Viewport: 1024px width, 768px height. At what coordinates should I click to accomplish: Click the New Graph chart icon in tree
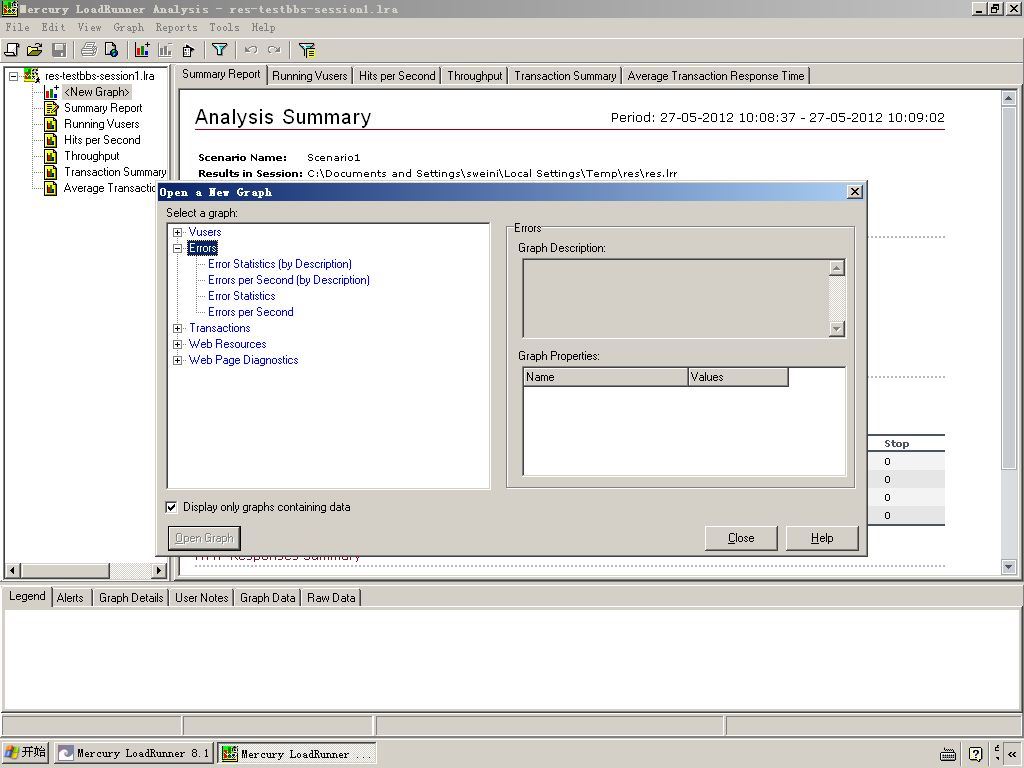point(51,92)
